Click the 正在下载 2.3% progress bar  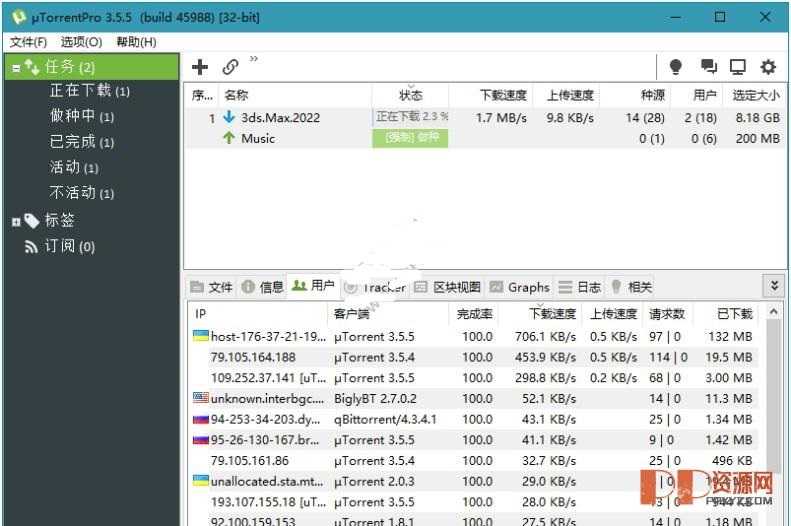tap(411, 117)
